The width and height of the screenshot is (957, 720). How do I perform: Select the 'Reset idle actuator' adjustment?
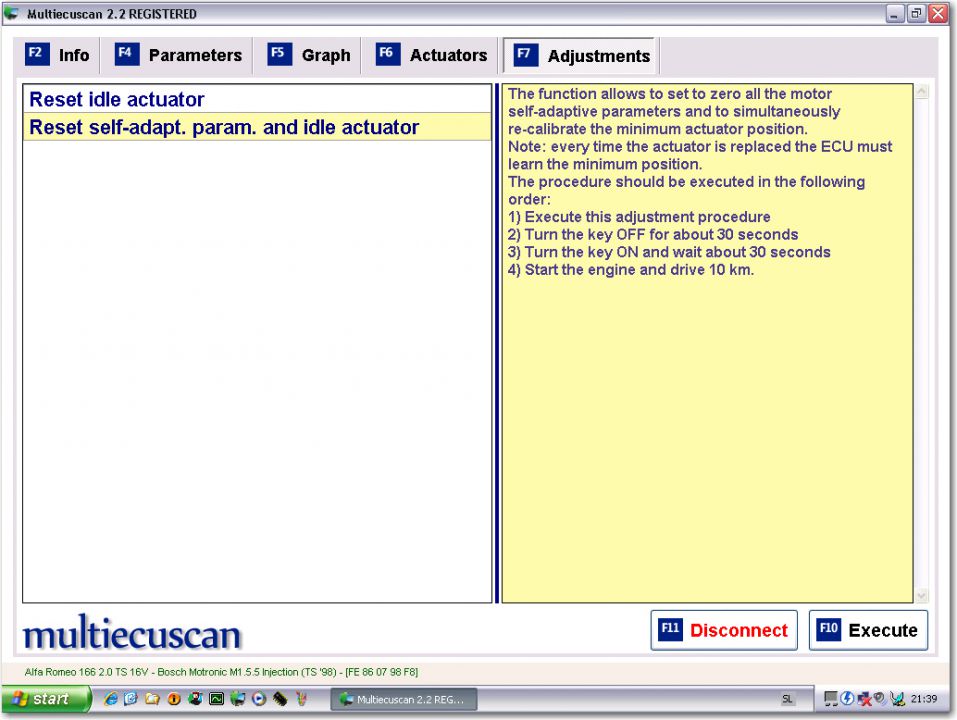coord(257,99)
